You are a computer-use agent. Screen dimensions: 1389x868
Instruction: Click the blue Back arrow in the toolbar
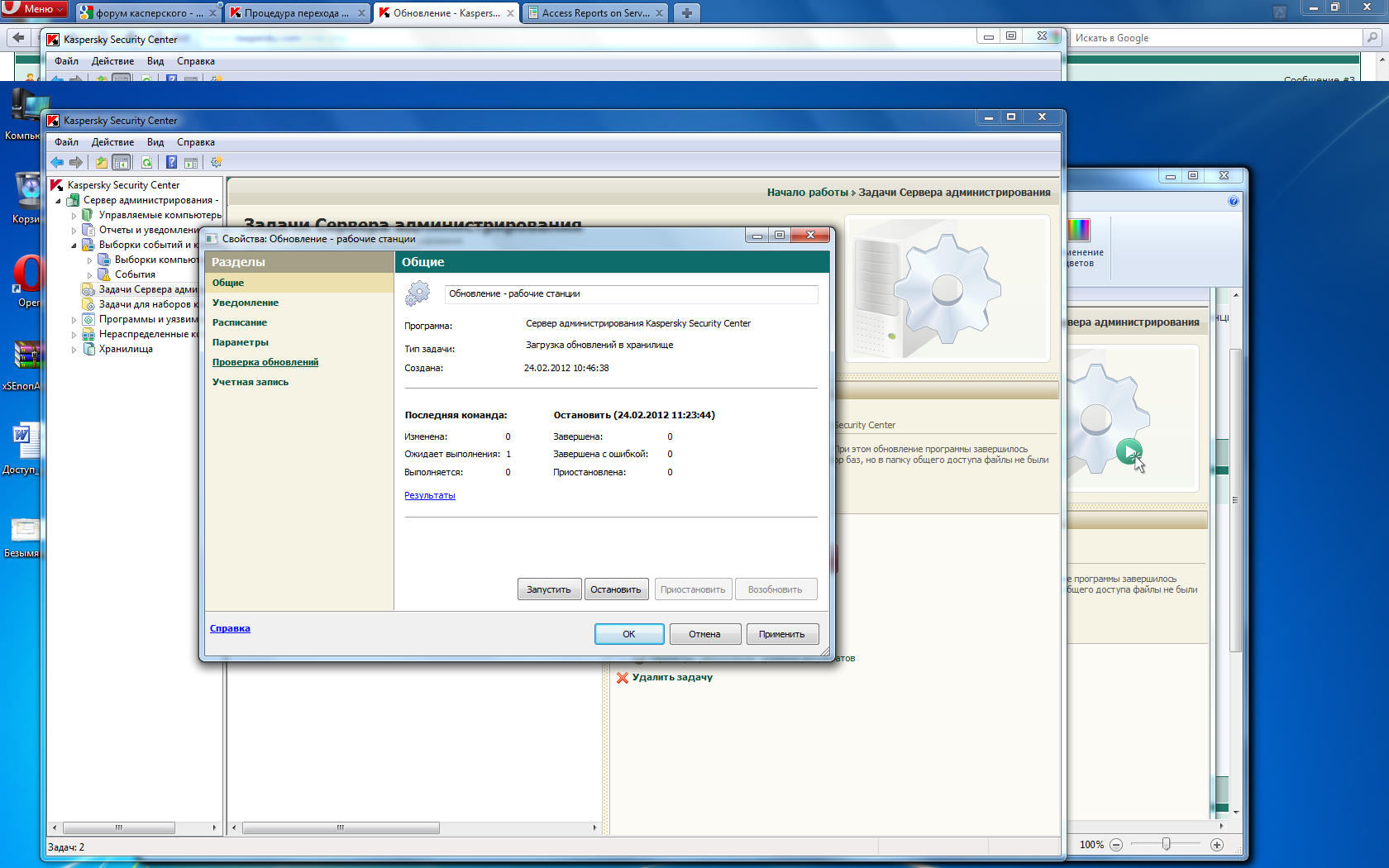coord(57,162)
